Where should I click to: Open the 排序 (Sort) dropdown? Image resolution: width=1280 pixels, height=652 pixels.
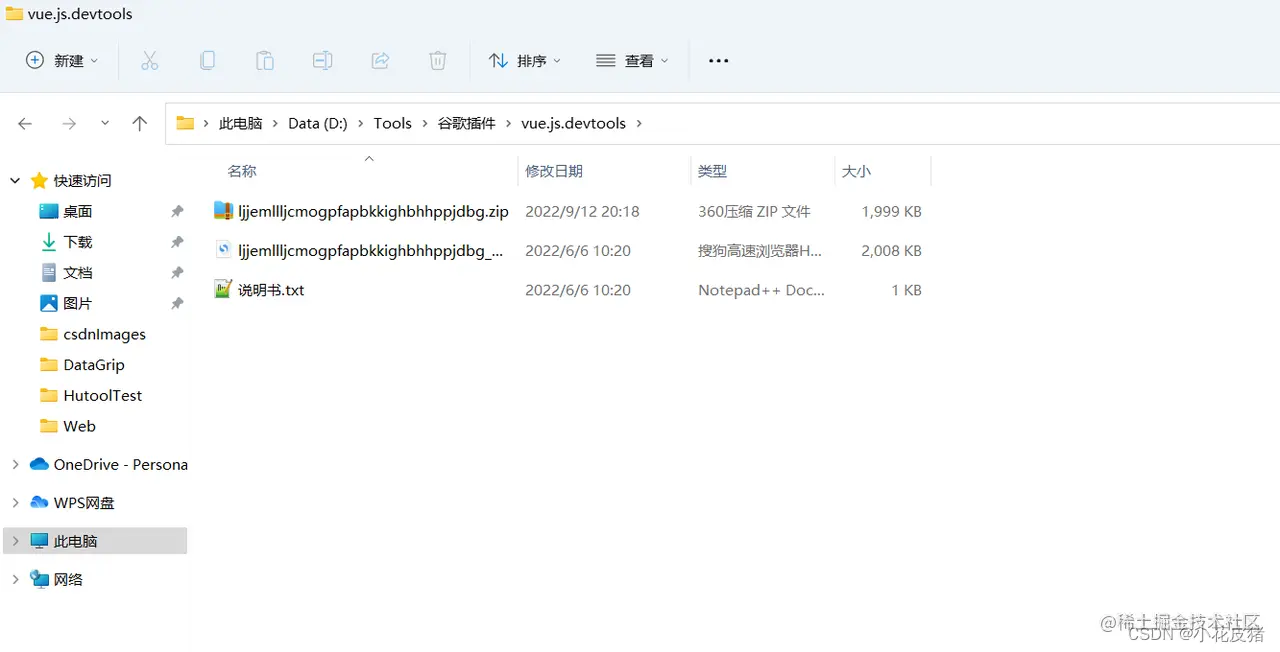click(x=524, y=60)
